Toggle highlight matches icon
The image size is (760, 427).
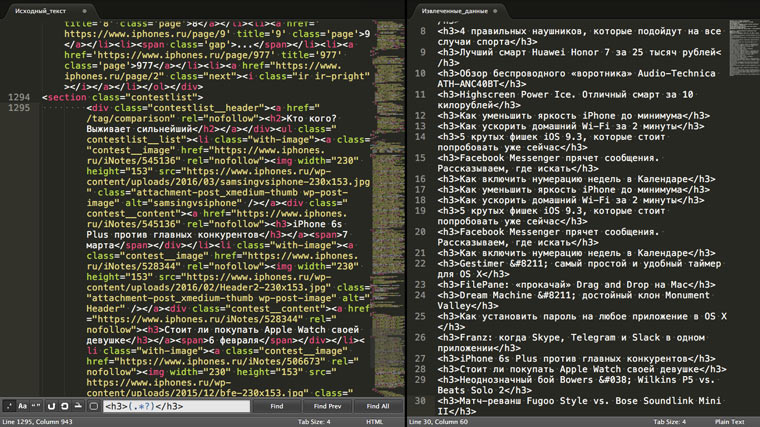coord(79,406)
